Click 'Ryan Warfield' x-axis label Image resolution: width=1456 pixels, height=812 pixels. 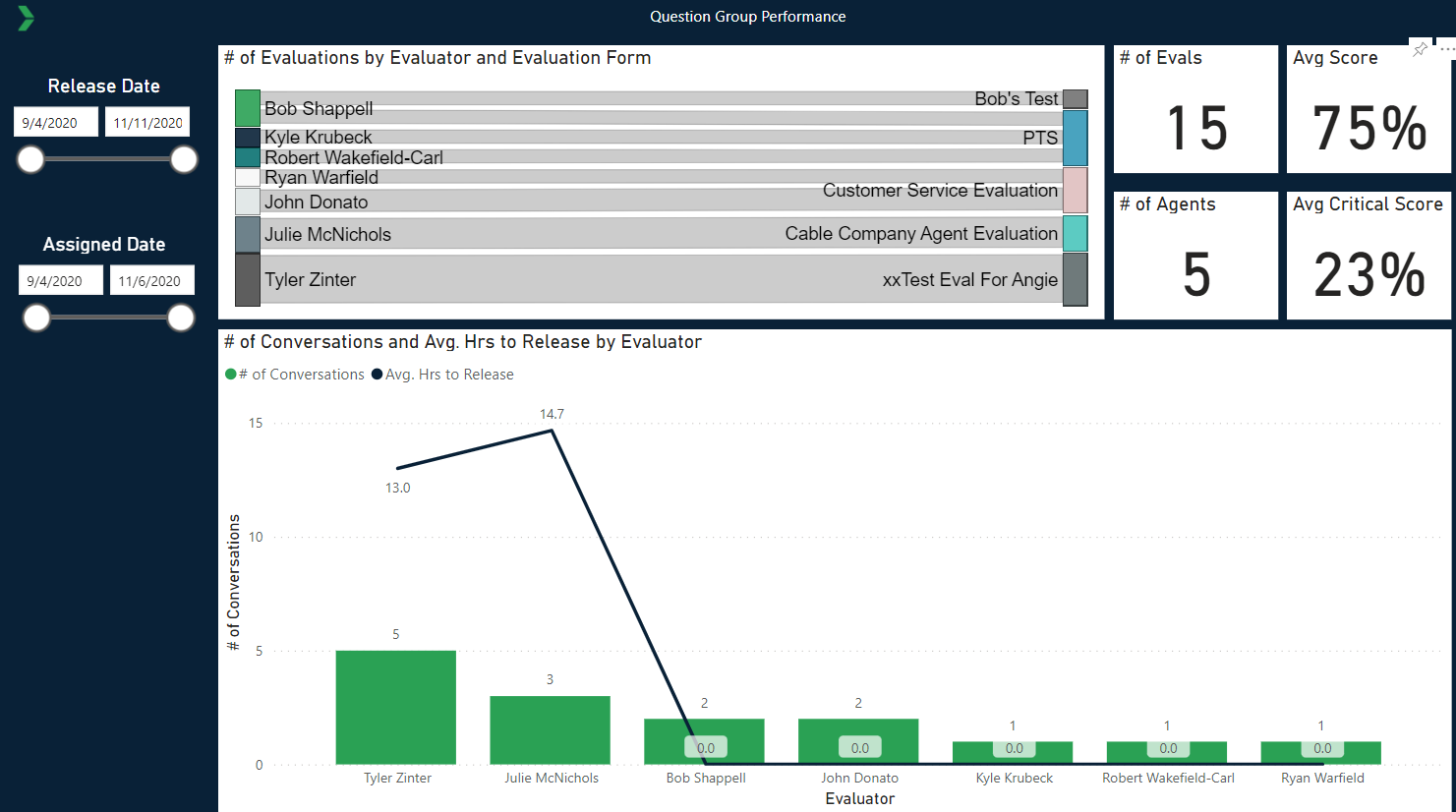(1322, 778)
